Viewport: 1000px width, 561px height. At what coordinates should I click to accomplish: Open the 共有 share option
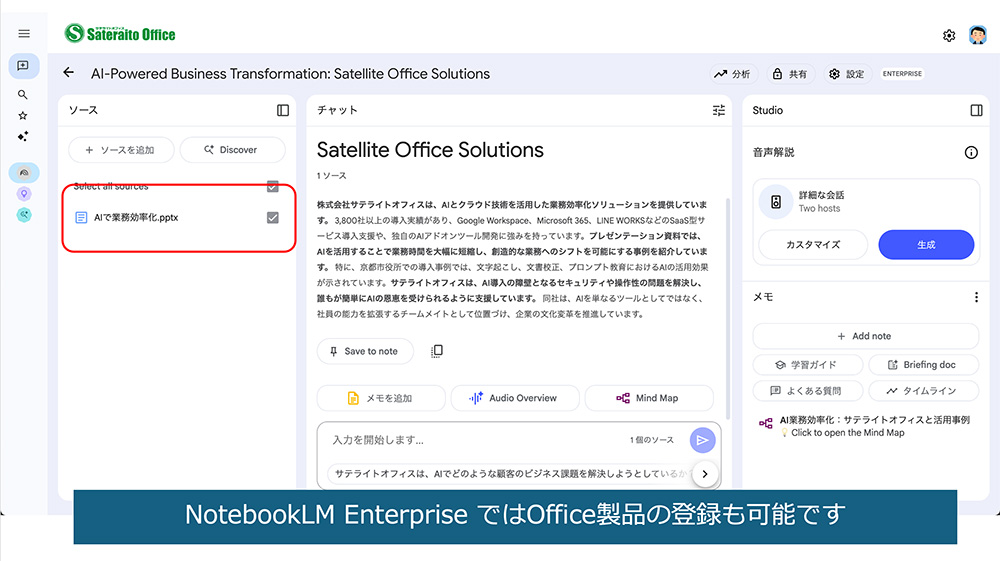point(790,74)
